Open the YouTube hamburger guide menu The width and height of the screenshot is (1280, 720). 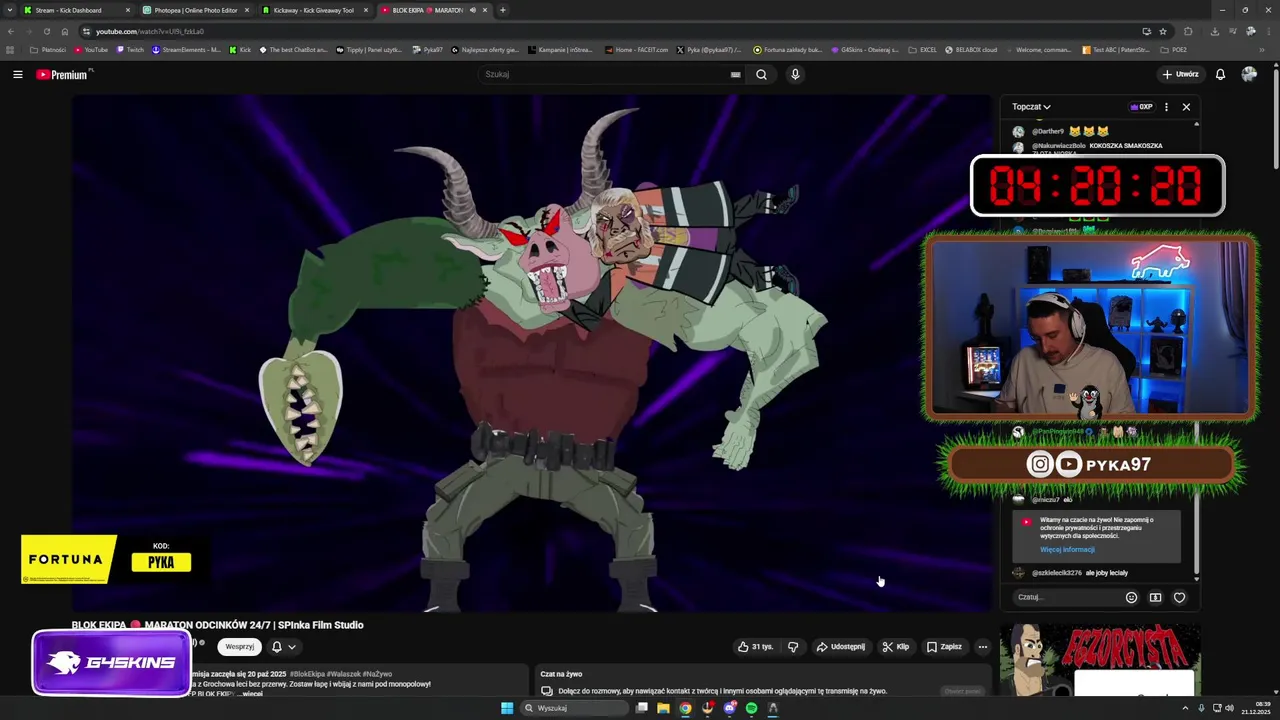click(17, 74)
